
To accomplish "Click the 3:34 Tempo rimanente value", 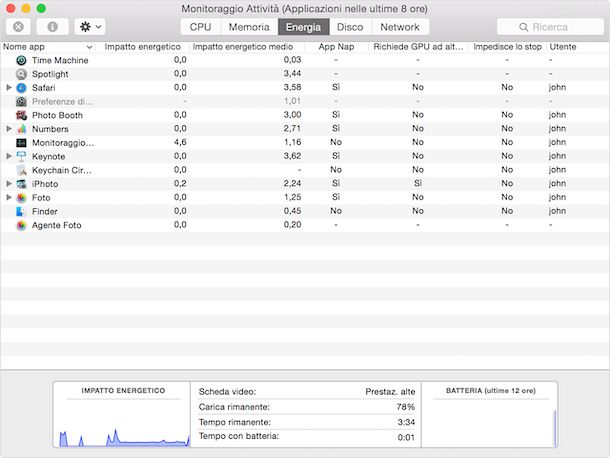I will click(x=406, y=422).
